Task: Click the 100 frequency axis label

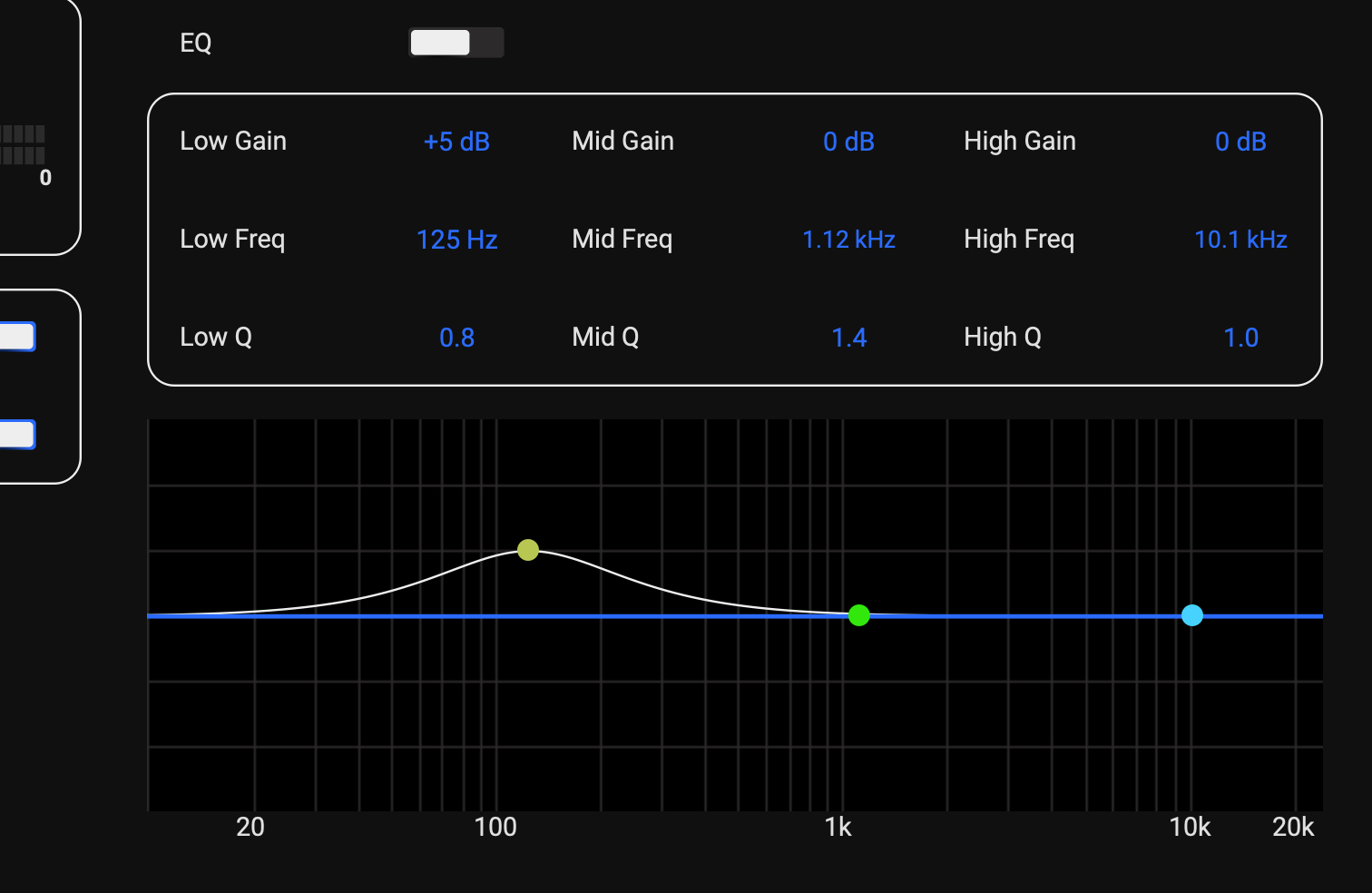Action: (x=495, y=827)
